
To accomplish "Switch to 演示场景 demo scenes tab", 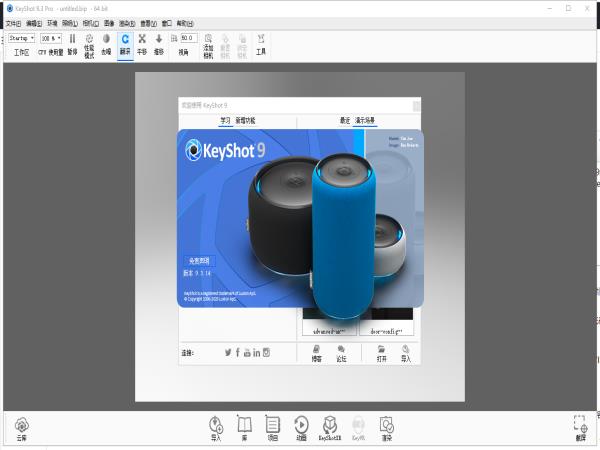I will (x=365, y=121).
